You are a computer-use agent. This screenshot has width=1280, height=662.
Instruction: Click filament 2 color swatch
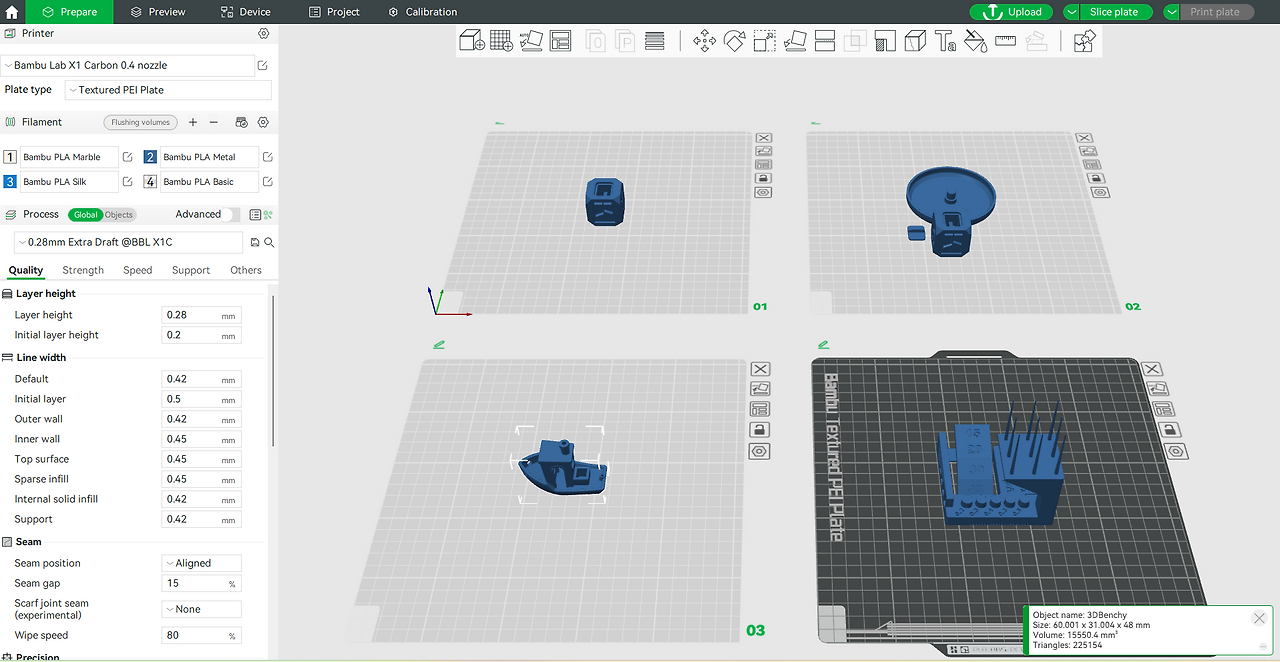[150, 157]
